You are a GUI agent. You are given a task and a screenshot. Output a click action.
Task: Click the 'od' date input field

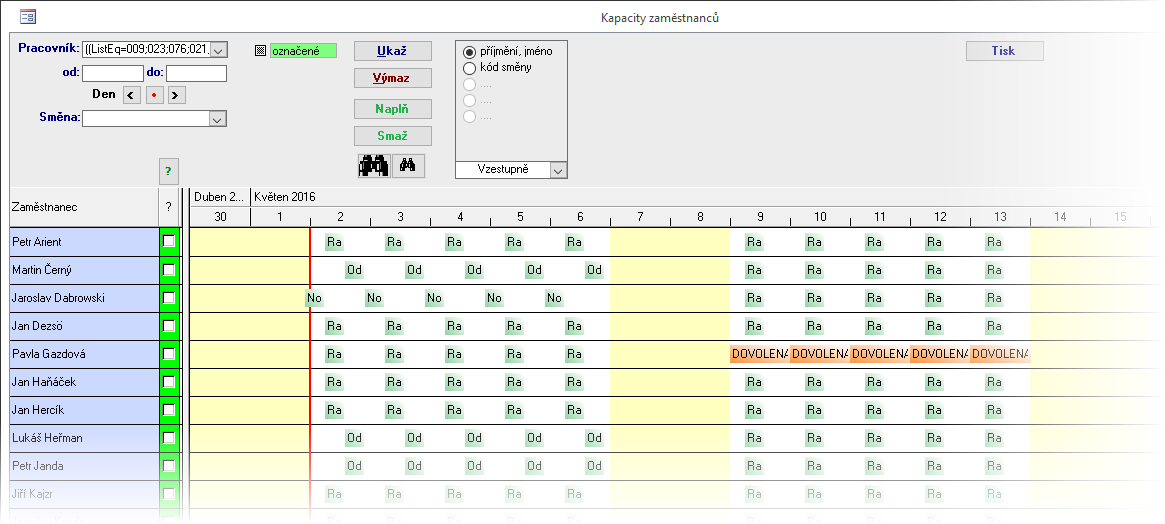coord(112,73)
